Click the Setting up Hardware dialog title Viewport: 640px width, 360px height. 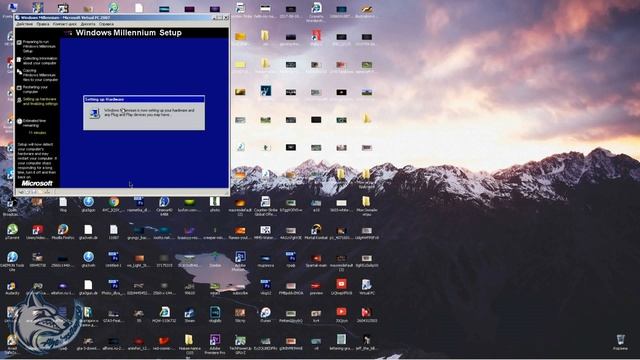104,99
